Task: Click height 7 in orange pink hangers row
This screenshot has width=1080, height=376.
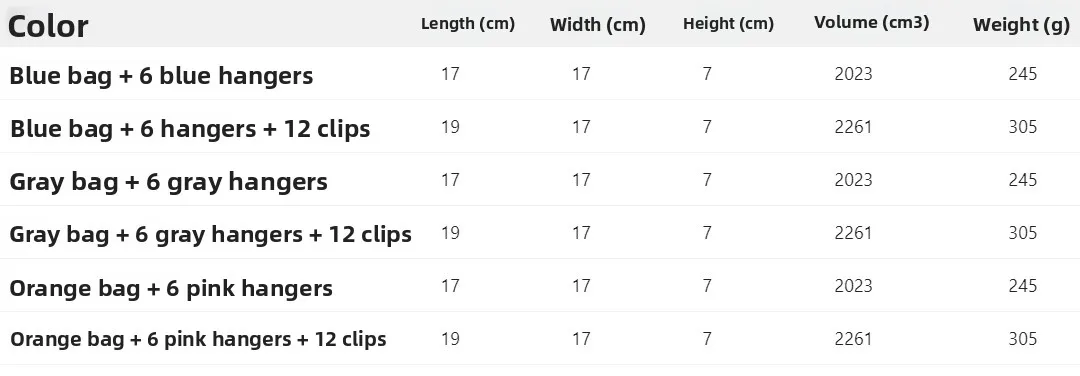Action: pyautogui.click(x=707, y=286)
